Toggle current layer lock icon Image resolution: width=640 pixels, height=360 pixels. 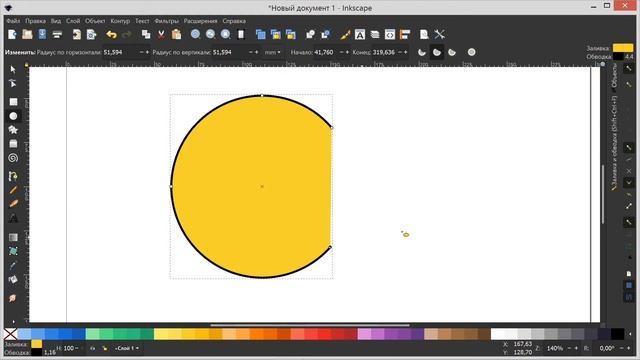[105, 348]
